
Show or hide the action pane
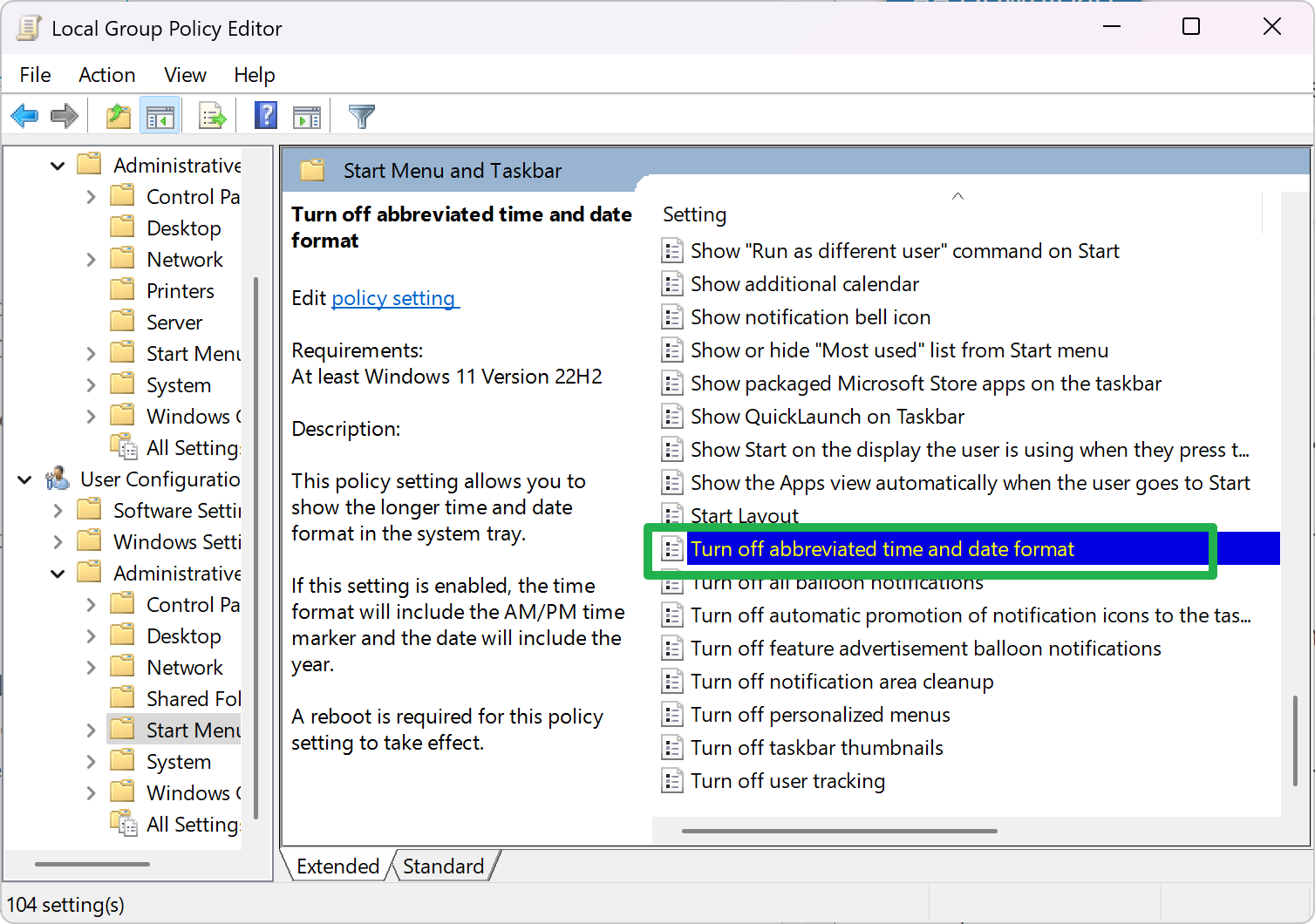[306, 115]
